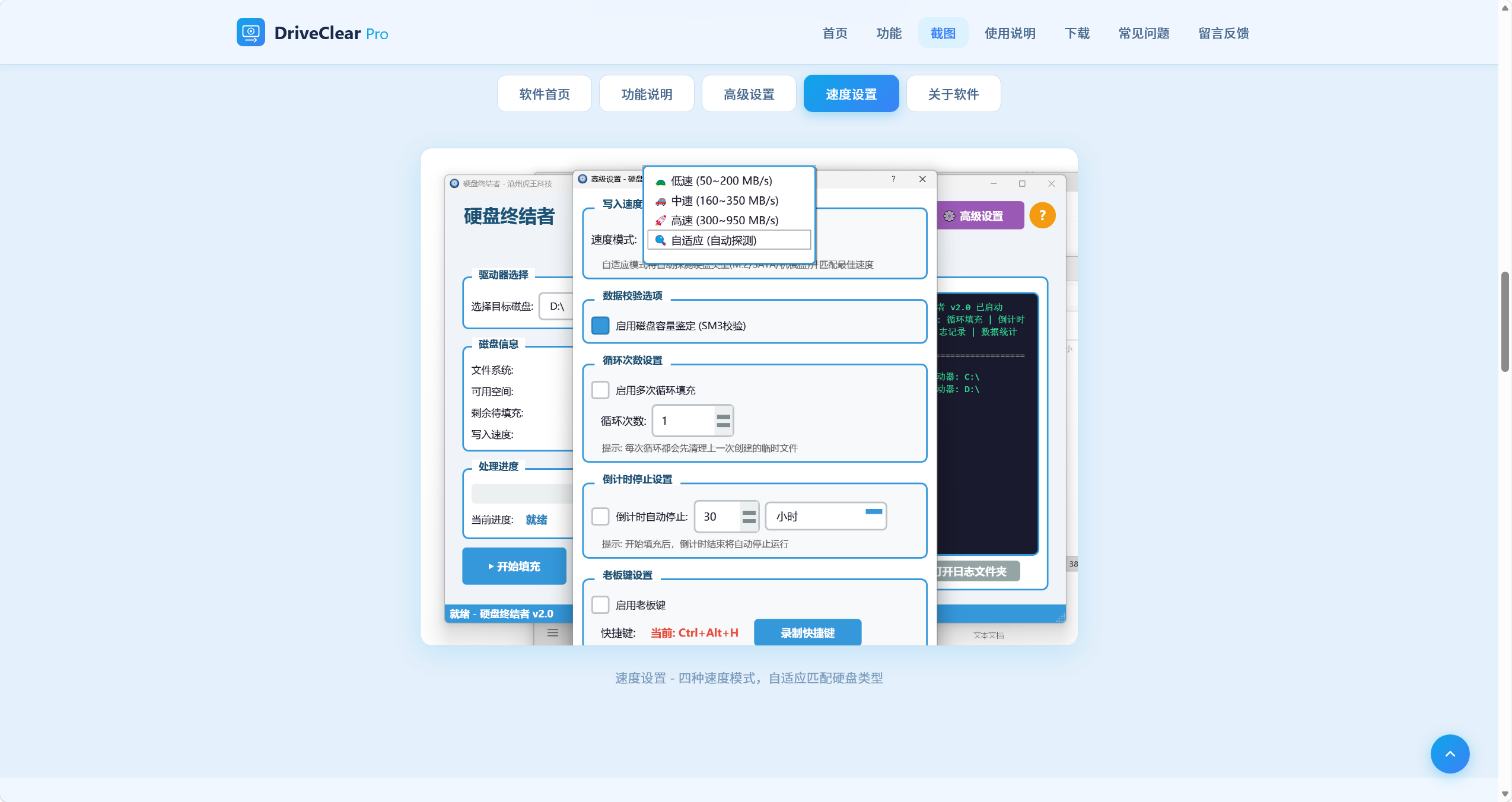Image resolution: width=1512 pixels, height=802 pixels.
Task: Choose 高速 (300~950 MB/s) speed option
Action: pyautogui.click(x=729, y=220)
